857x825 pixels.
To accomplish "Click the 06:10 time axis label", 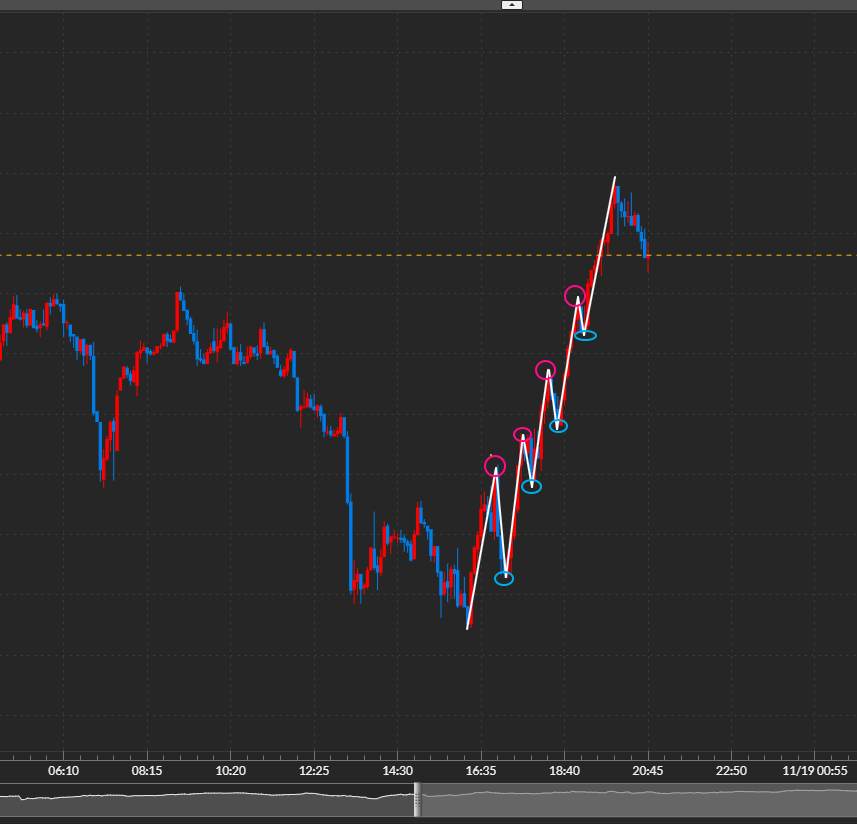I will click(62, 771).
